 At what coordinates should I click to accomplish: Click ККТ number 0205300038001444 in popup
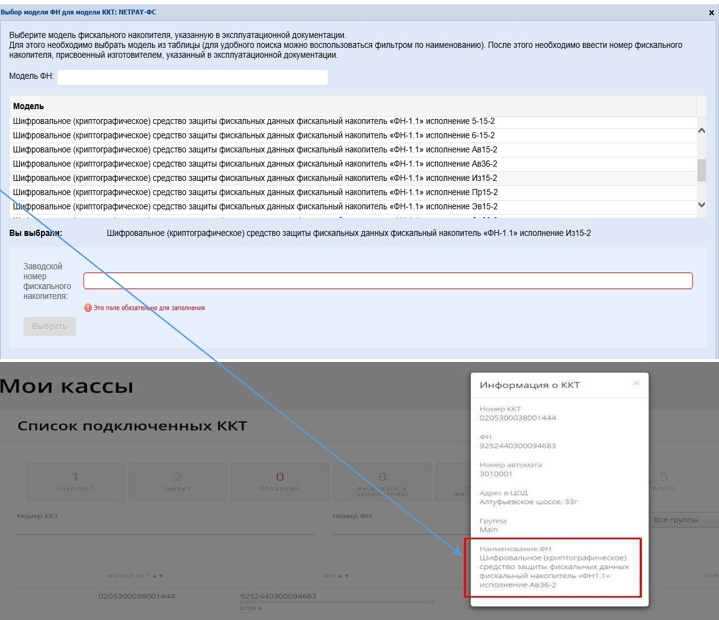(518, 418)
